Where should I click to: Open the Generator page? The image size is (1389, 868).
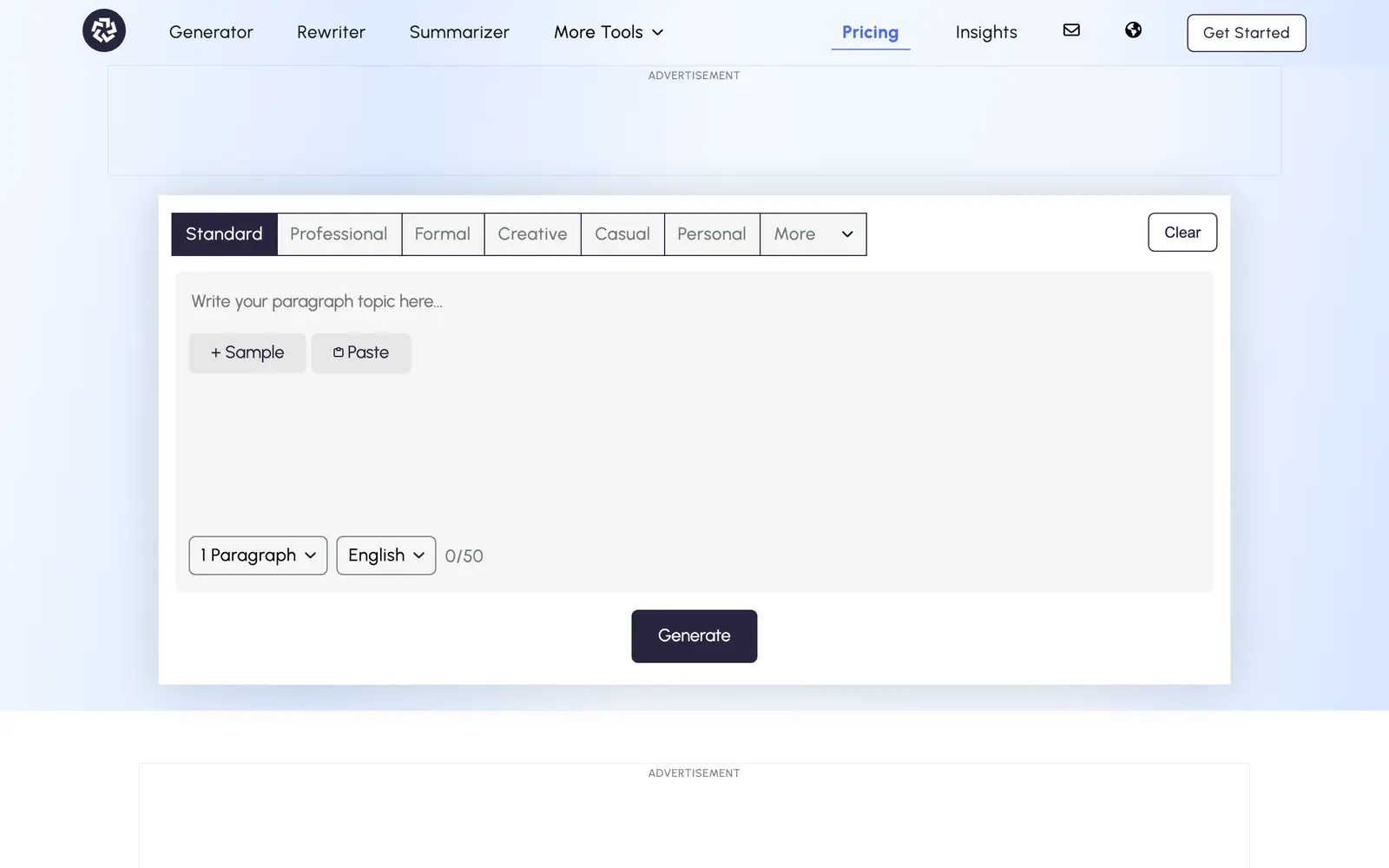point(211,32)
